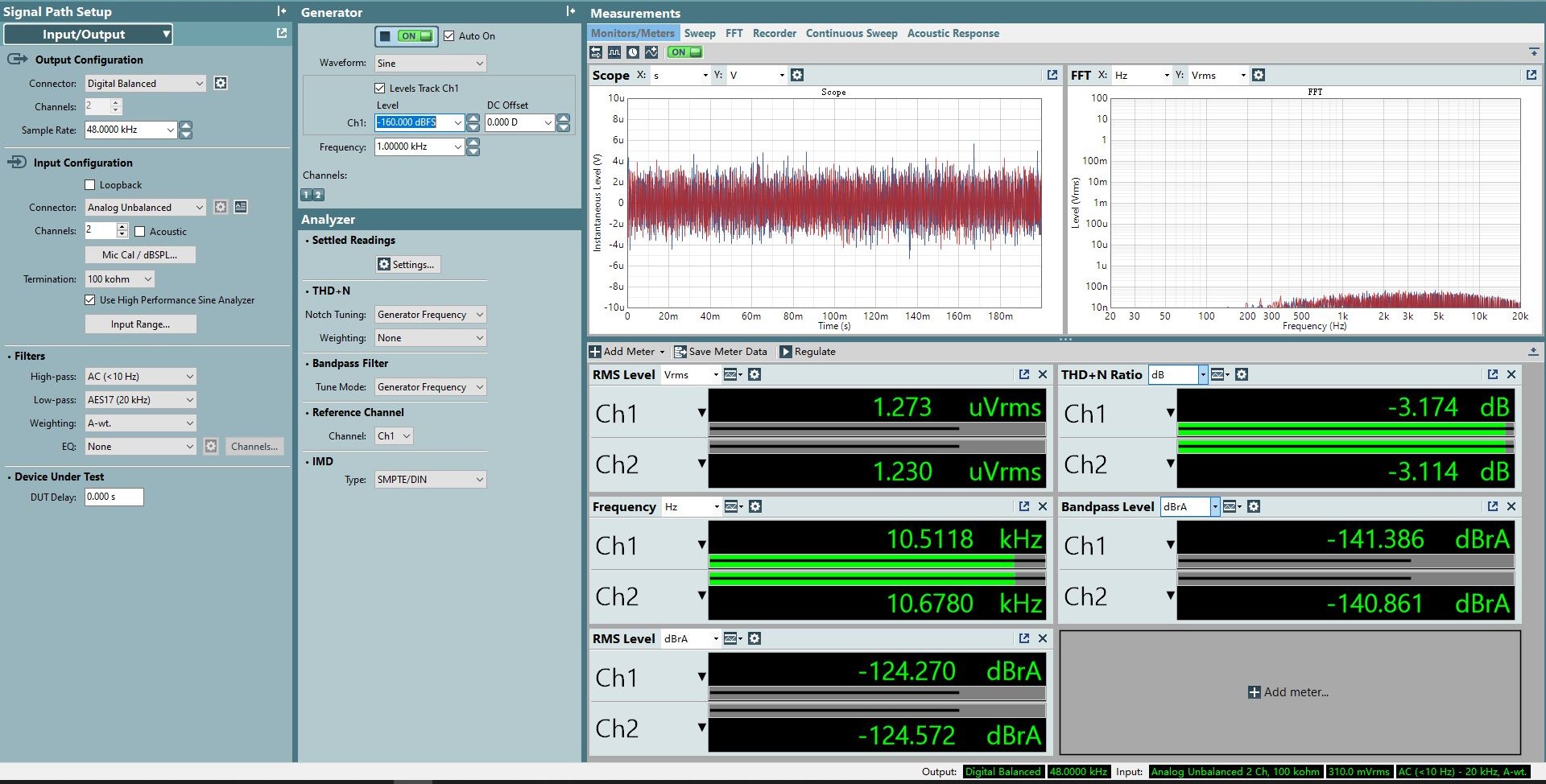Undock the Signal Path Setup panel

[281, 33]
